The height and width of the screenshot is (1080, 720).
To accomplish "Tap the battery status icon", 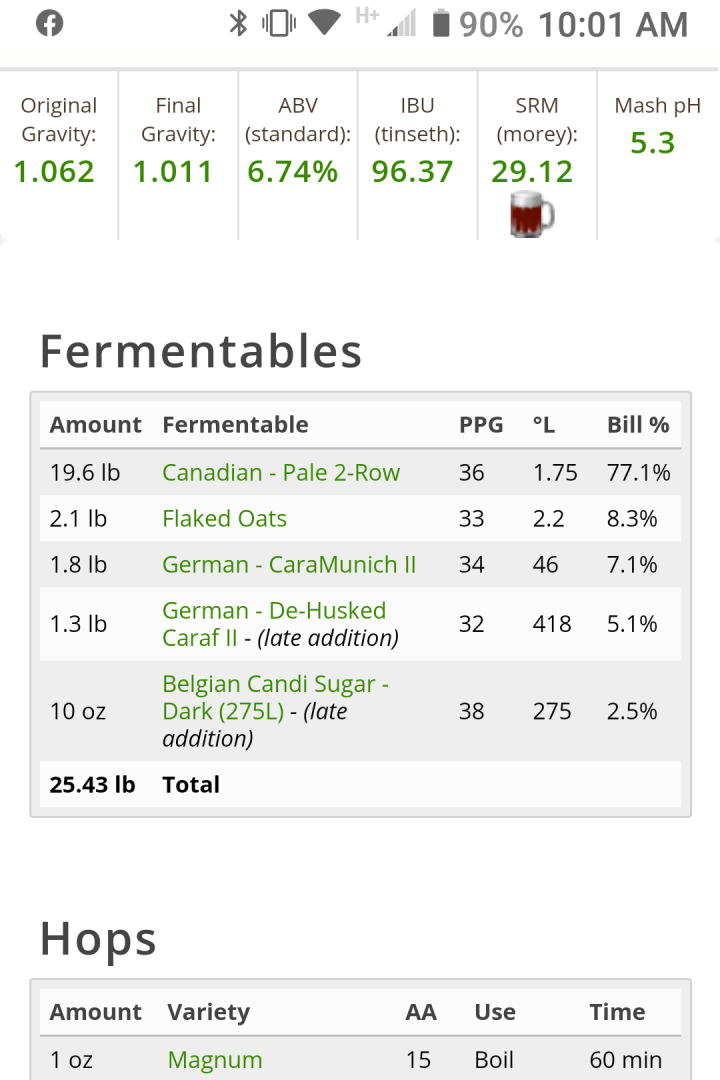I will point(441,23).
